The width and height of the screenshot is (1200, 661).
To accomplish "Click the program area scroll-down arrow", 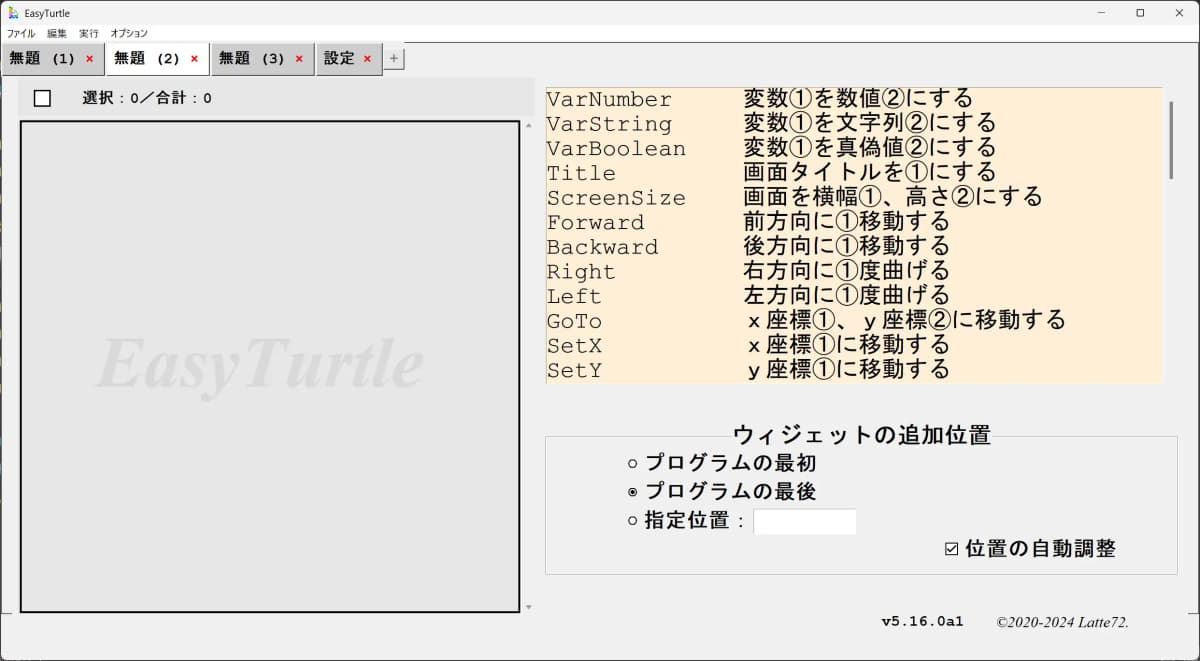I will 528,607.
